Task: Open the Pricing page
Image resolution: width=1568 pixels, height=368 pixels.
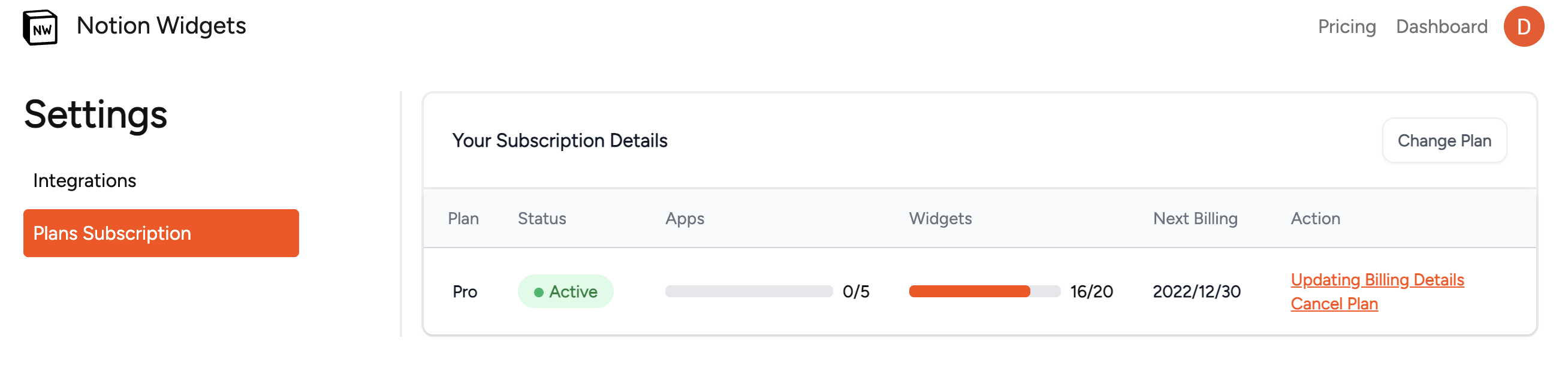Action: (x=1346, y=27)
